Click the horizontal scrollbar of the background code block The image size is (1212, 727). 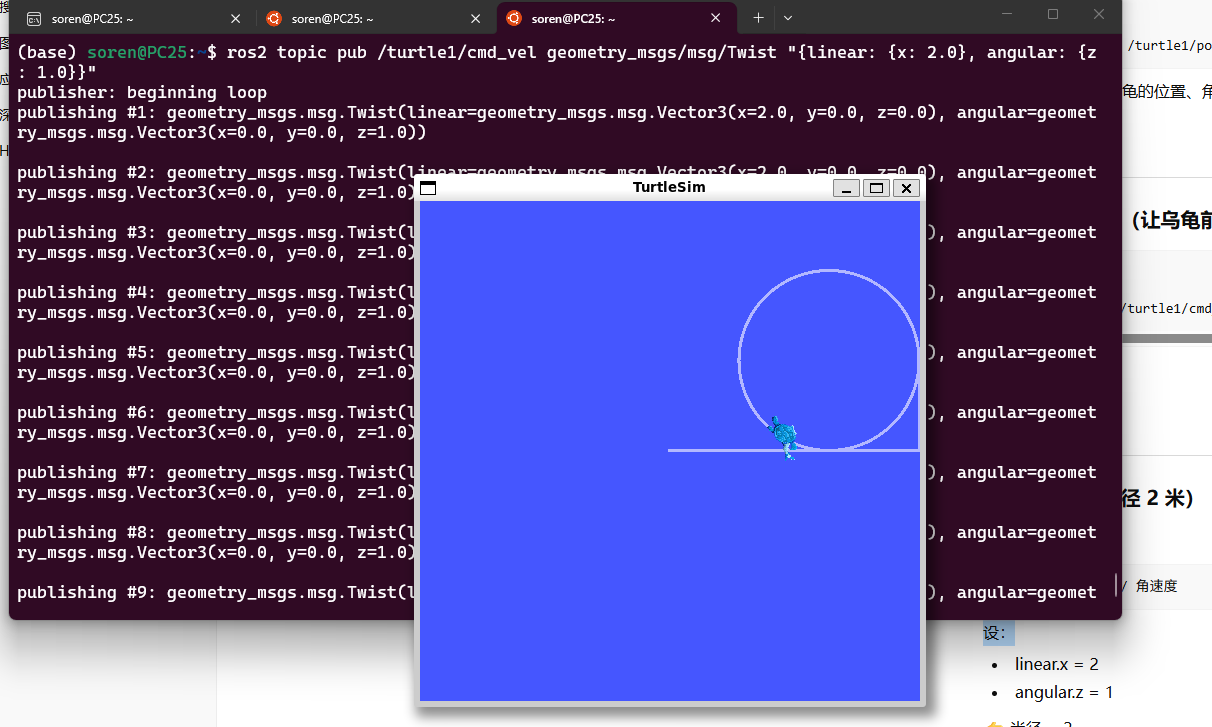1167,338
